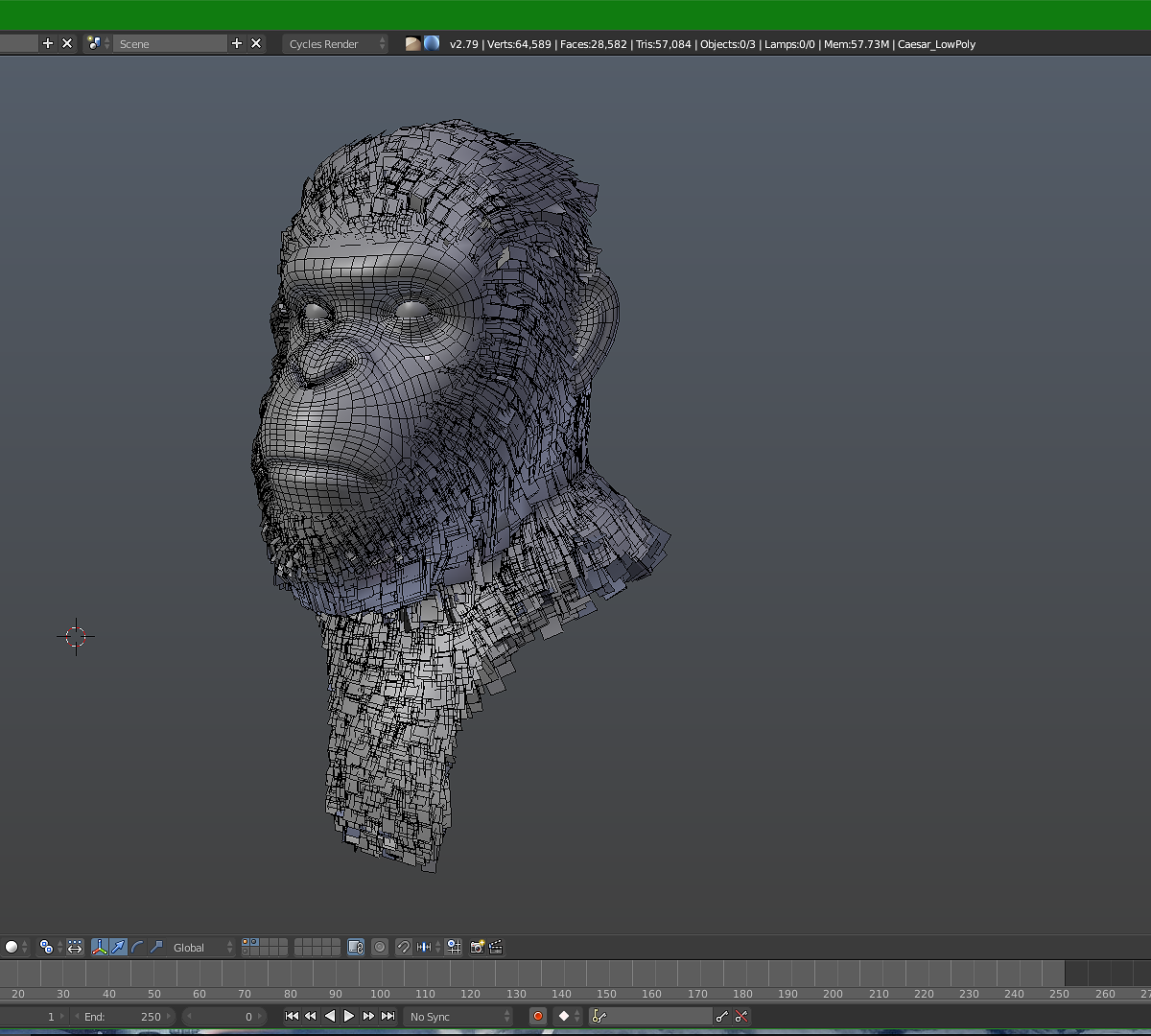Screen dimensions: 1151x1036
Task: Click frame 200 on the timeline
Action: pyautogui.click(x=833, y=994)
